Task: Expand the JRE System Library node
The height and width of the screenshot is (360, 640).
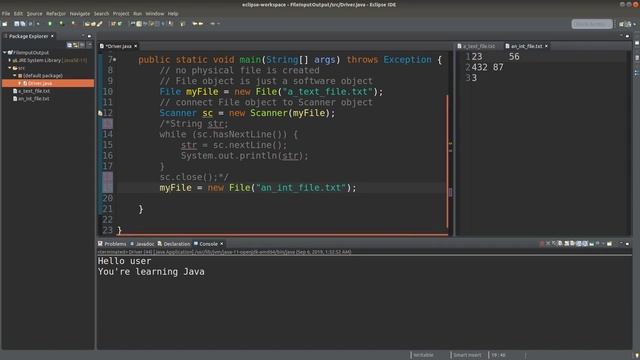Action: 10,60
